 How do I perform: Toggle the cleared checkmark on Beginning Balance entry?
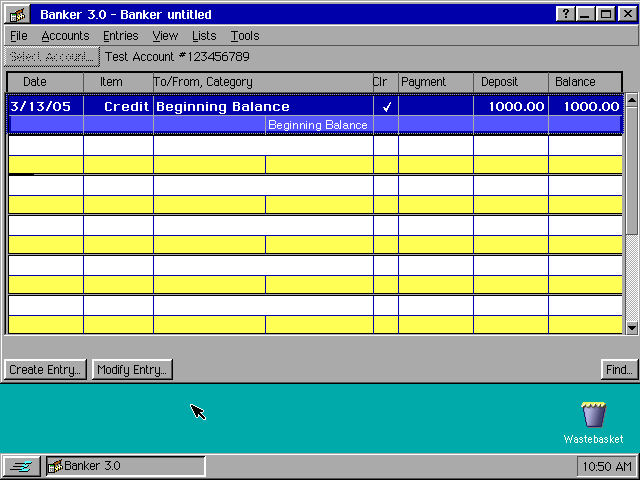386,107
